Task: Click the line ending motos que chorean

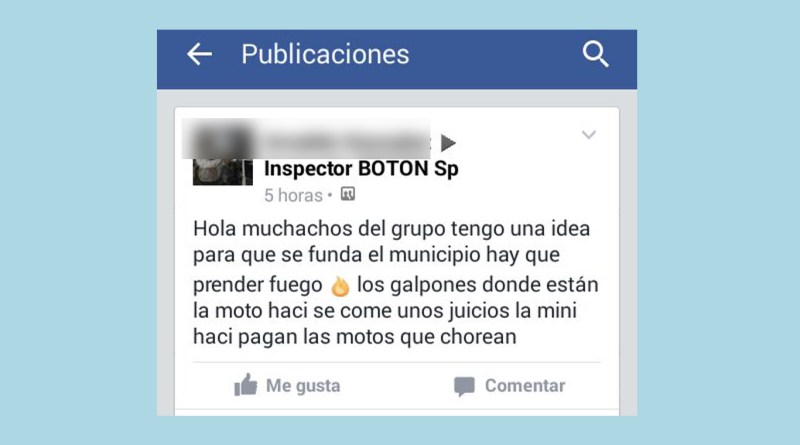Action: tap(355, 337)
